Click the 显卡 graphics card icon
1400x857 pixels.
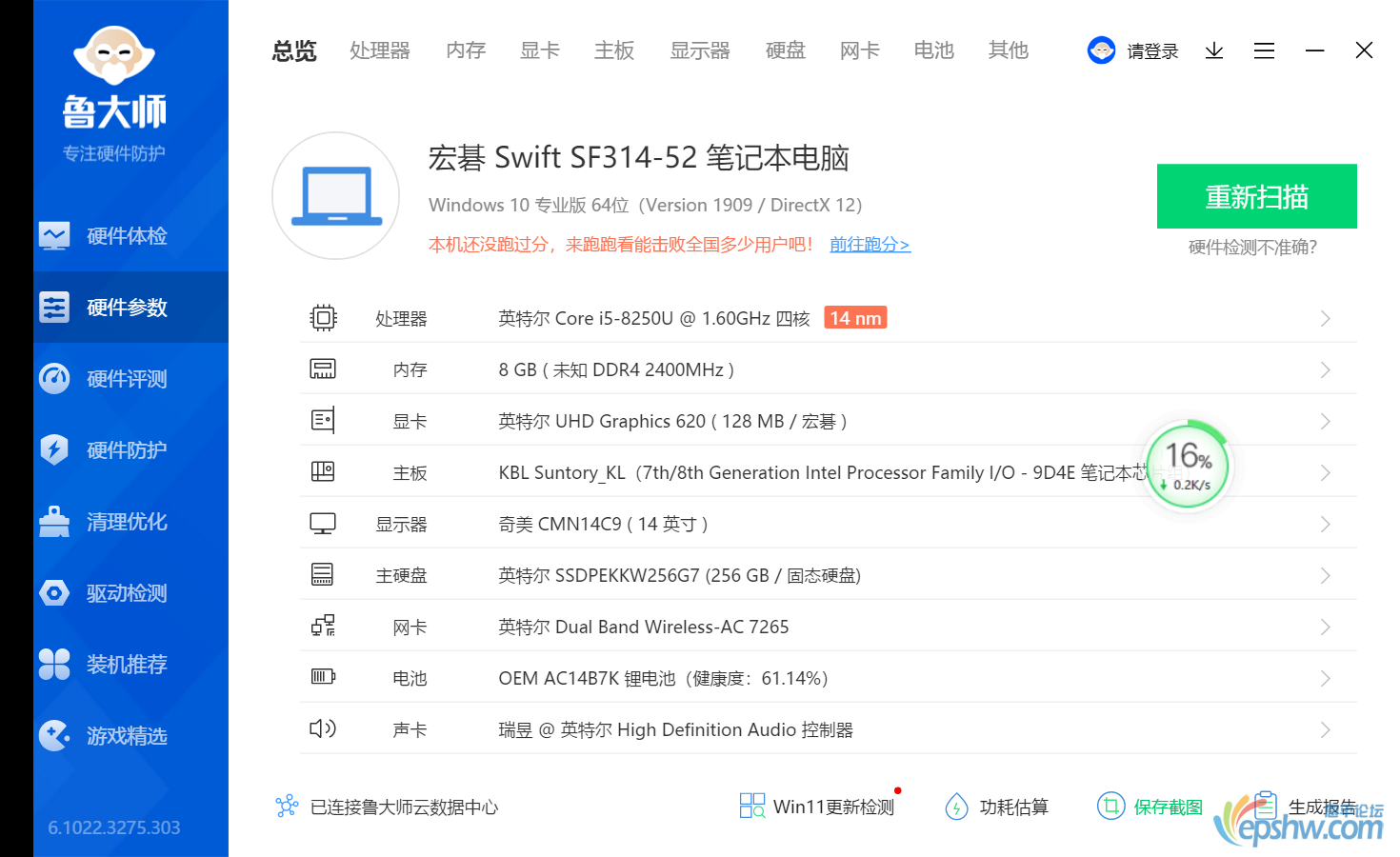pyautogui.click(x=323, y=420)
